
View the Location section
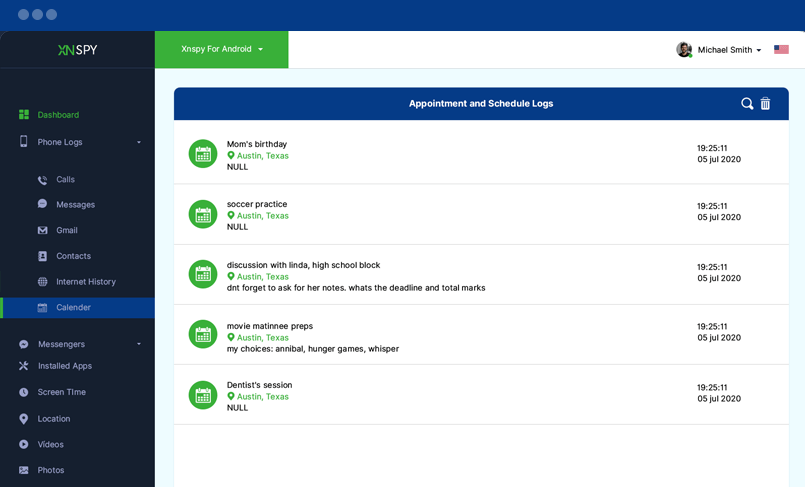[53, 419]
